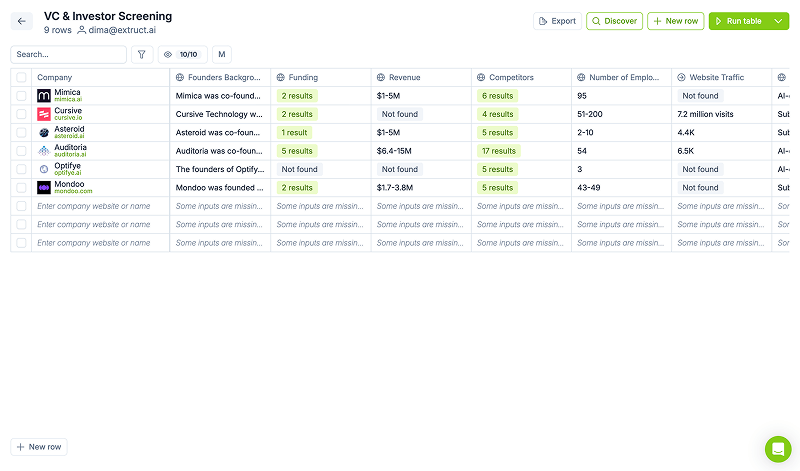The image size is (800, 471).
Task: Check the Auditoria row checkbox
Action: pos(21,151)
